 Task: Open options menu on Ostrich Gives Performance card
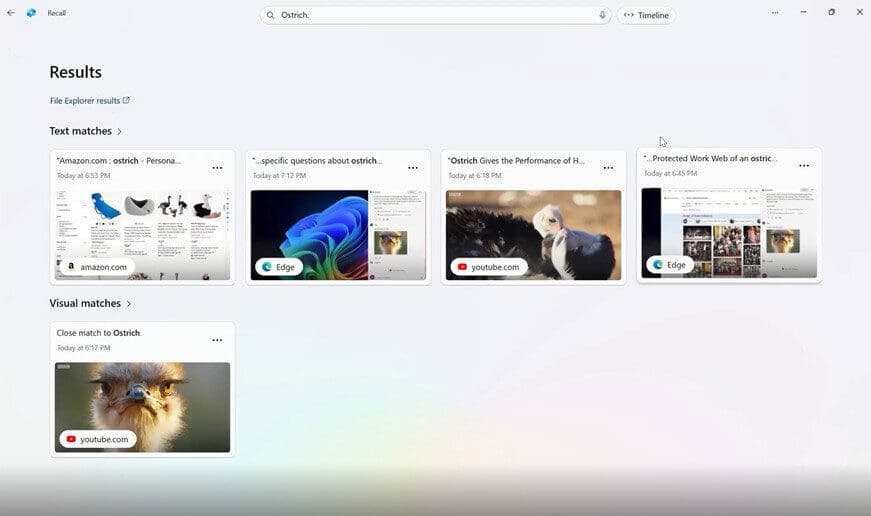(x=608, y=168)
